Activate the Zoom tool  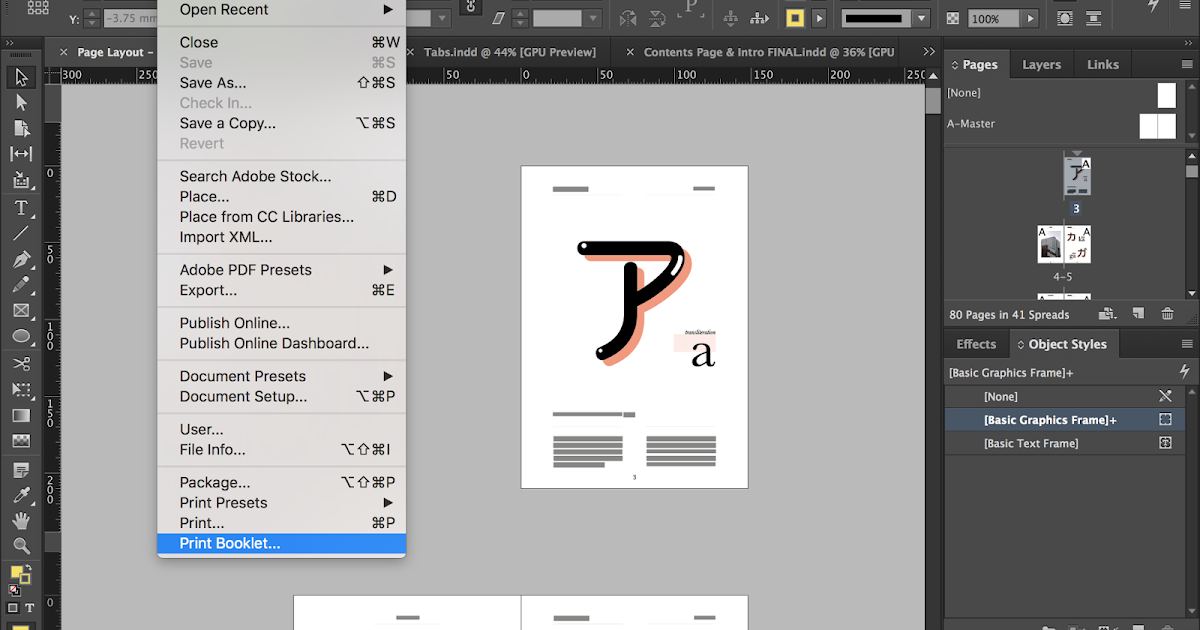(21, 545)
